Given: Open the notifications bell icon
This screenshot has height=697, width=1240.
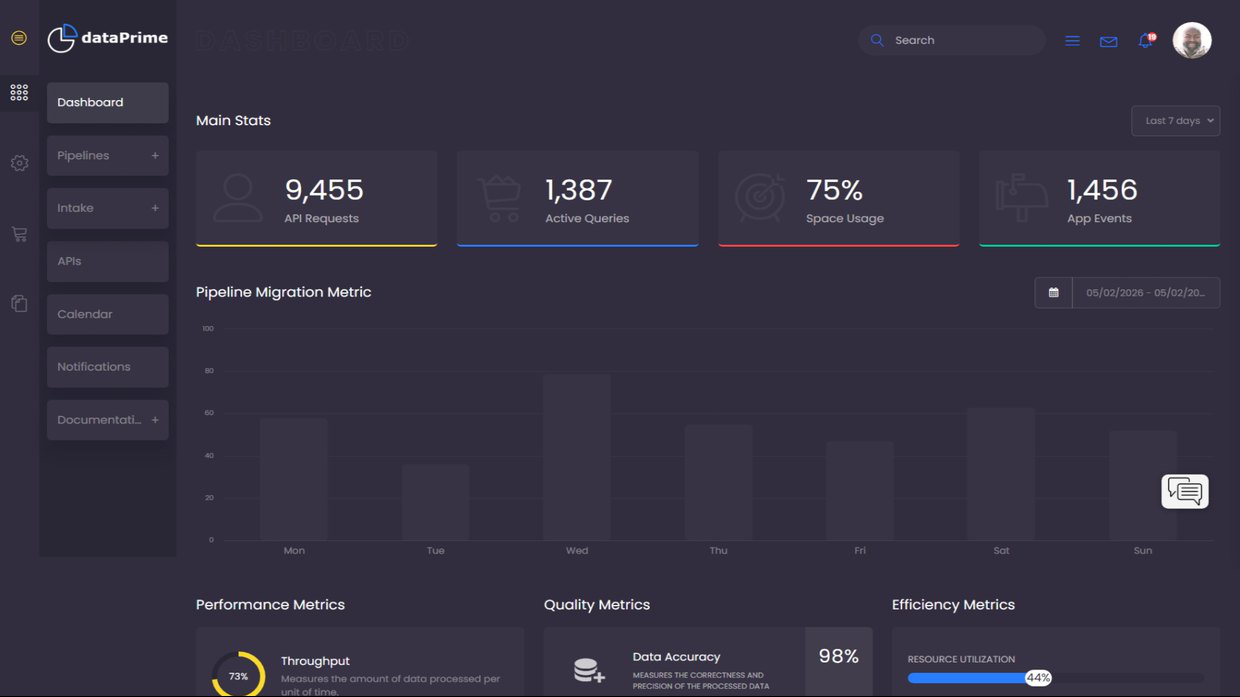Looking at the screenshot, I should [x=1146, y=40].
